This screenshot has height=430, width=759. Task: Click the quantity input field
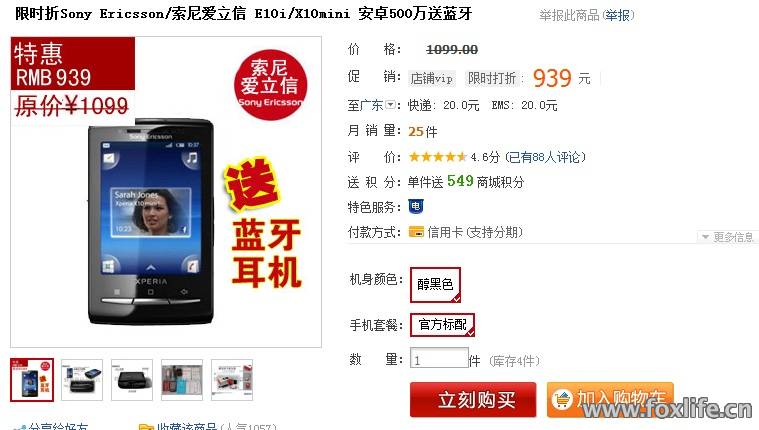(439, 359)
